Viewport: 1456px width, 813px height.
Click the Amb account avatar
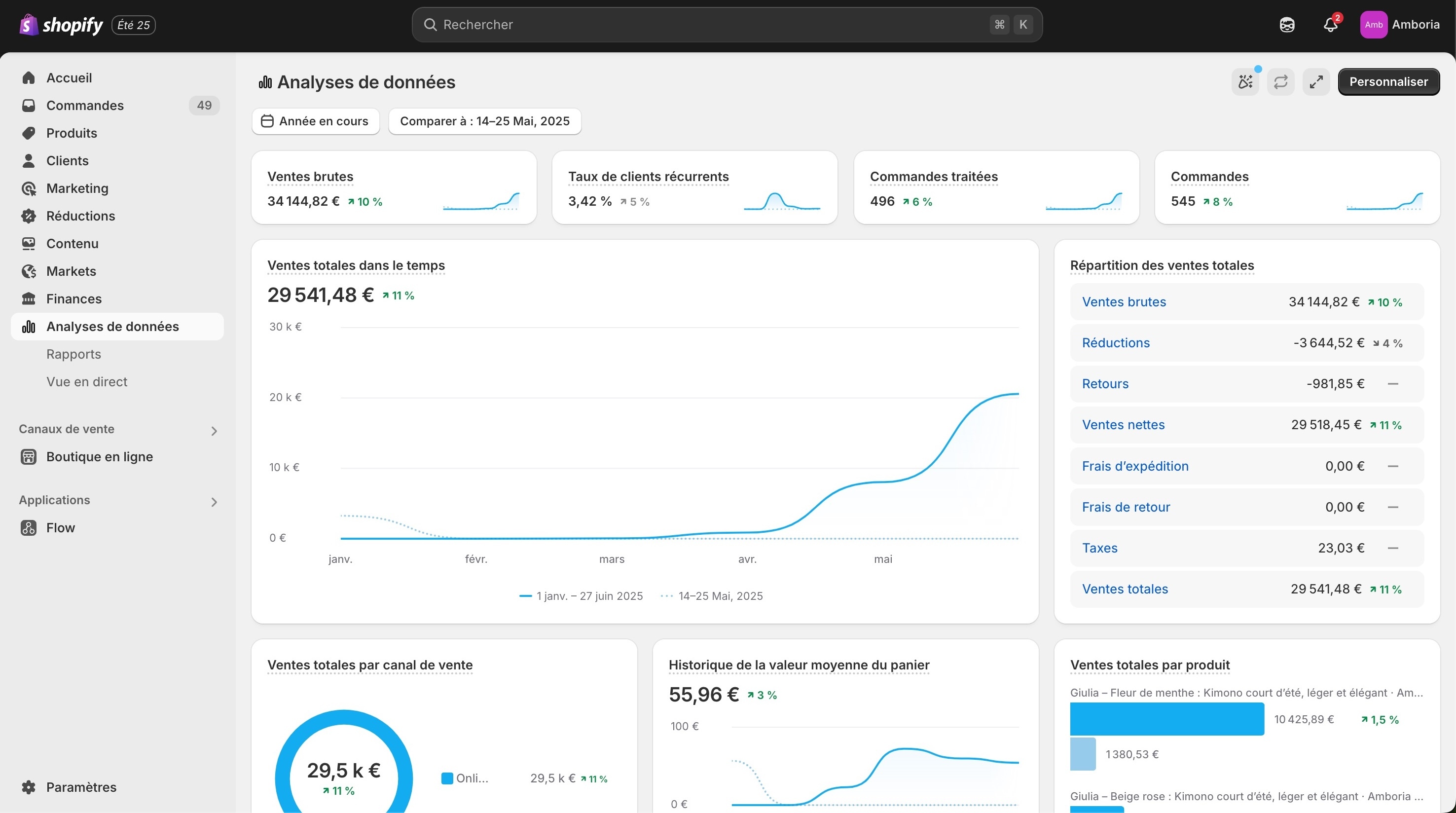click(x=1374, y=25)
